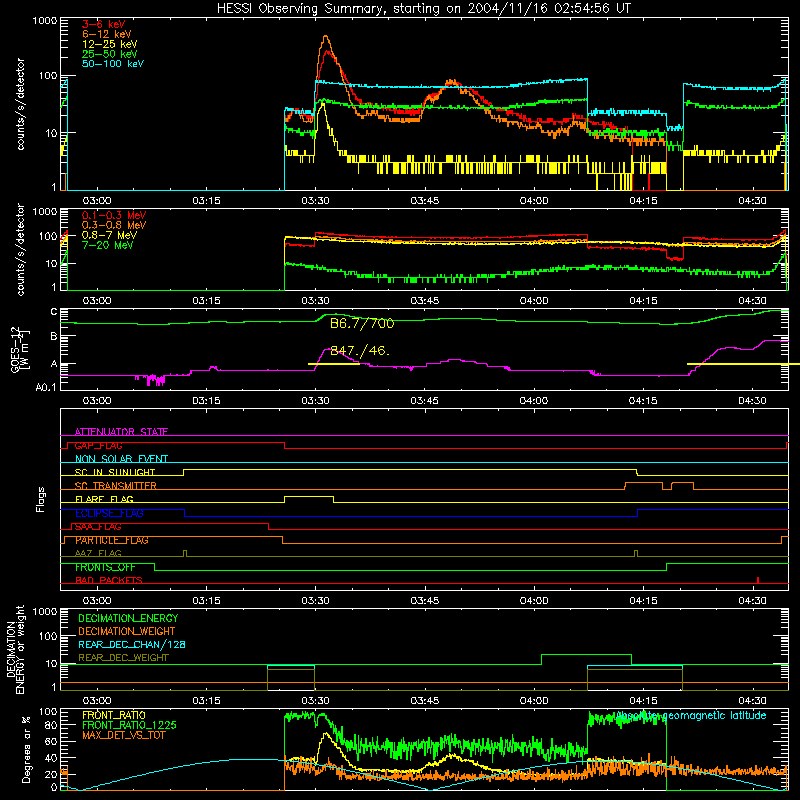Select the '12-25 keV' legend entry
Screen dimensions: 800x800
click(x=110, y=44)
